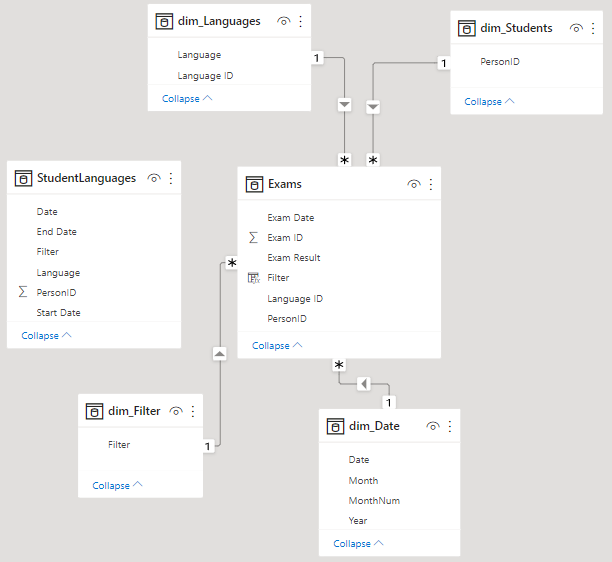Select the dim_Filter to Exams relationship arrow

219,354
